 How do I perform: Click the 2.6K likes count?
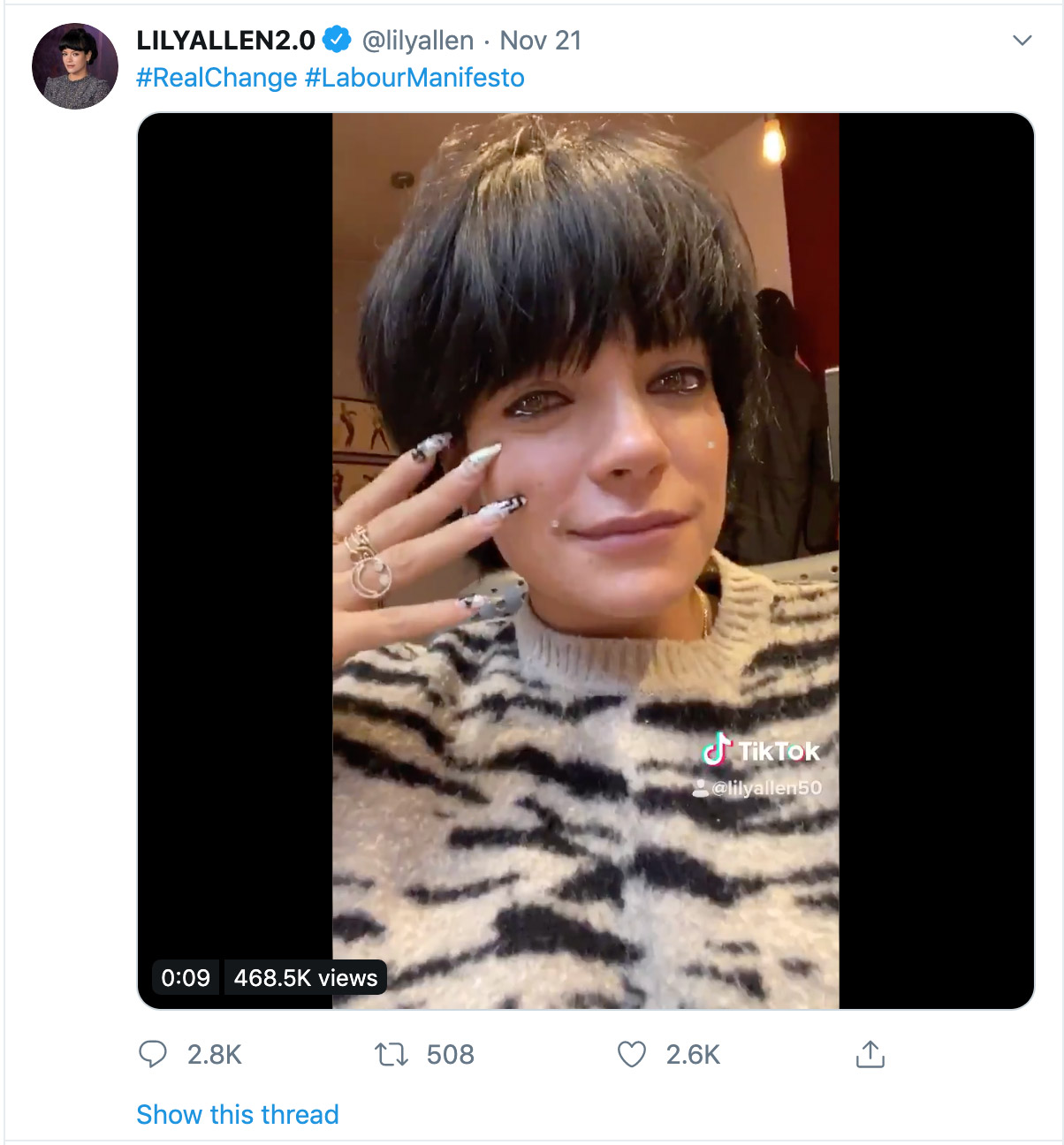click(694, 1054)
